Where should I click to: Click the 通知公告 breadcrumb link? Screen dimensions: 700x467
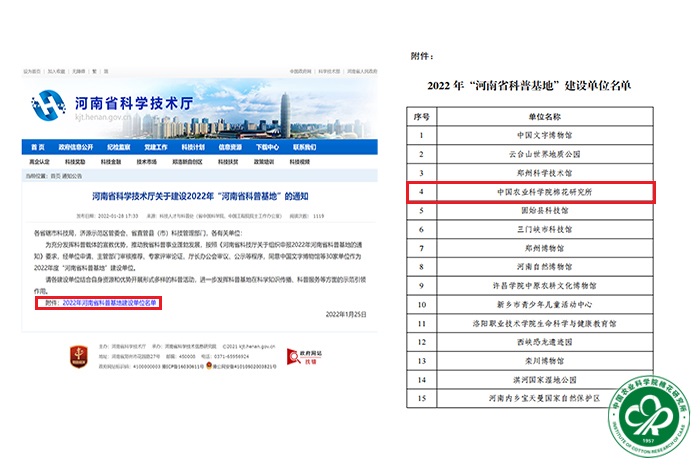click(x=74, y=174)
